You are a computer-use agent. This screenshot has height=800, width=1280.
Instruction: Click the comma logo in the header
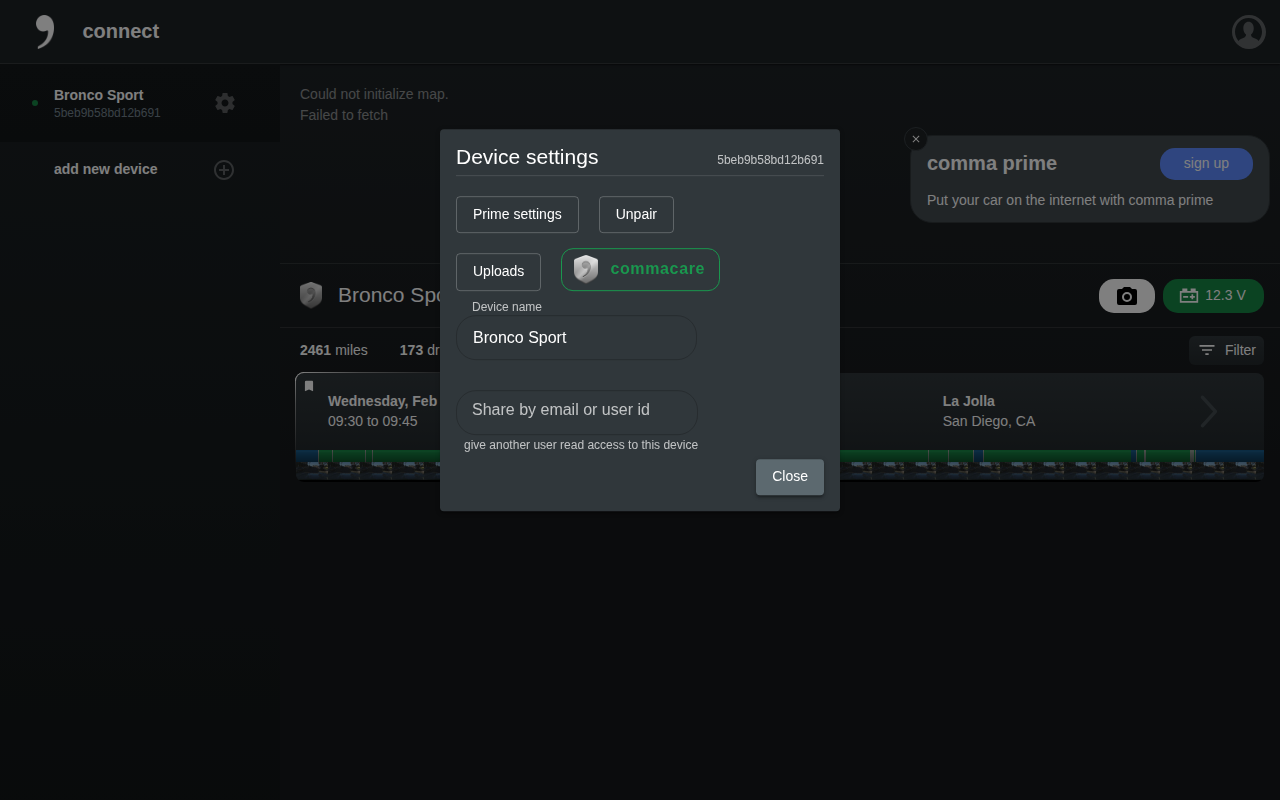click(x=44, y=31)
